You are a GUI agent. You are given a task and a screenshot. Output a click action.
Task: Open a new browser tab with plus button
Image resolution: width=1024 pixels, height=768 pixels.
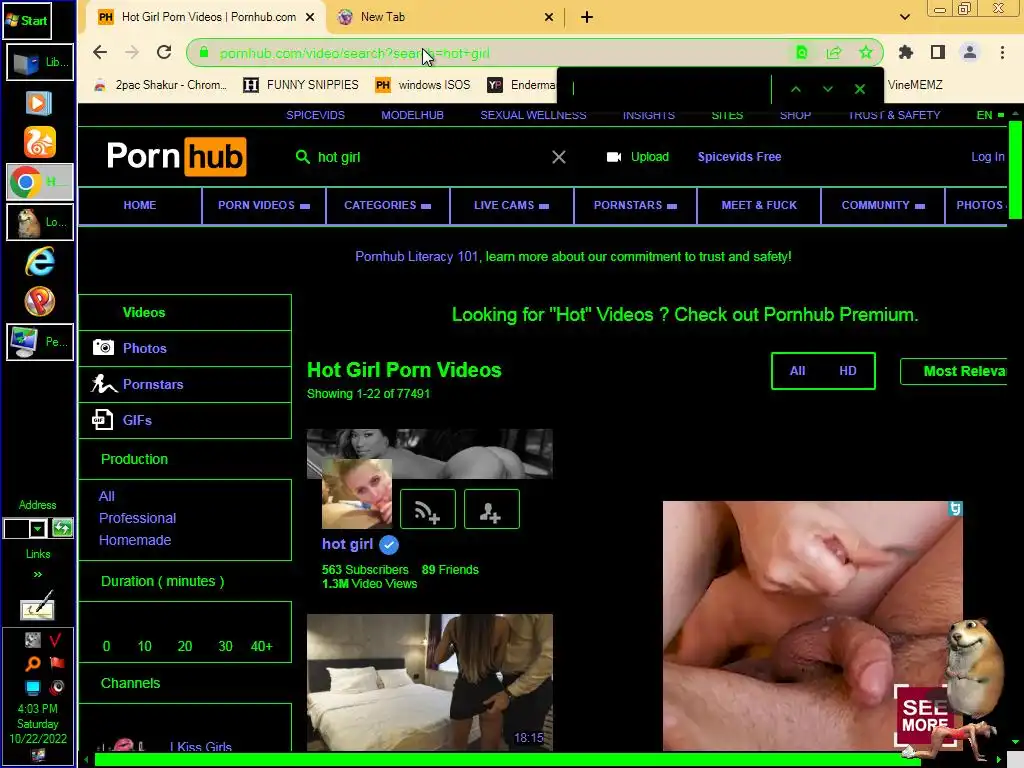[587, 17]
